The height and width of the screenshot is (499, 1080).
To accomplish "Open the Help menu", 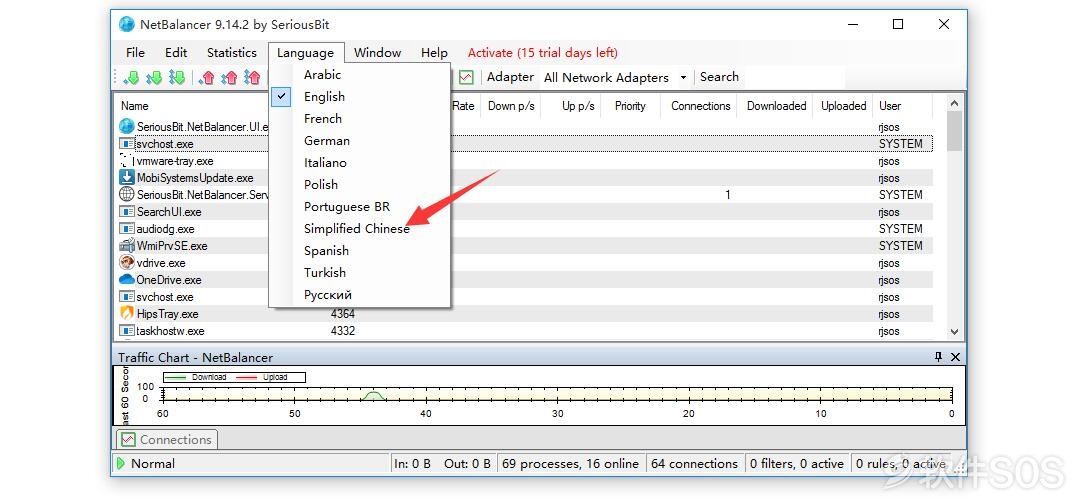I will pyautogui.click(x=434, y=52).
